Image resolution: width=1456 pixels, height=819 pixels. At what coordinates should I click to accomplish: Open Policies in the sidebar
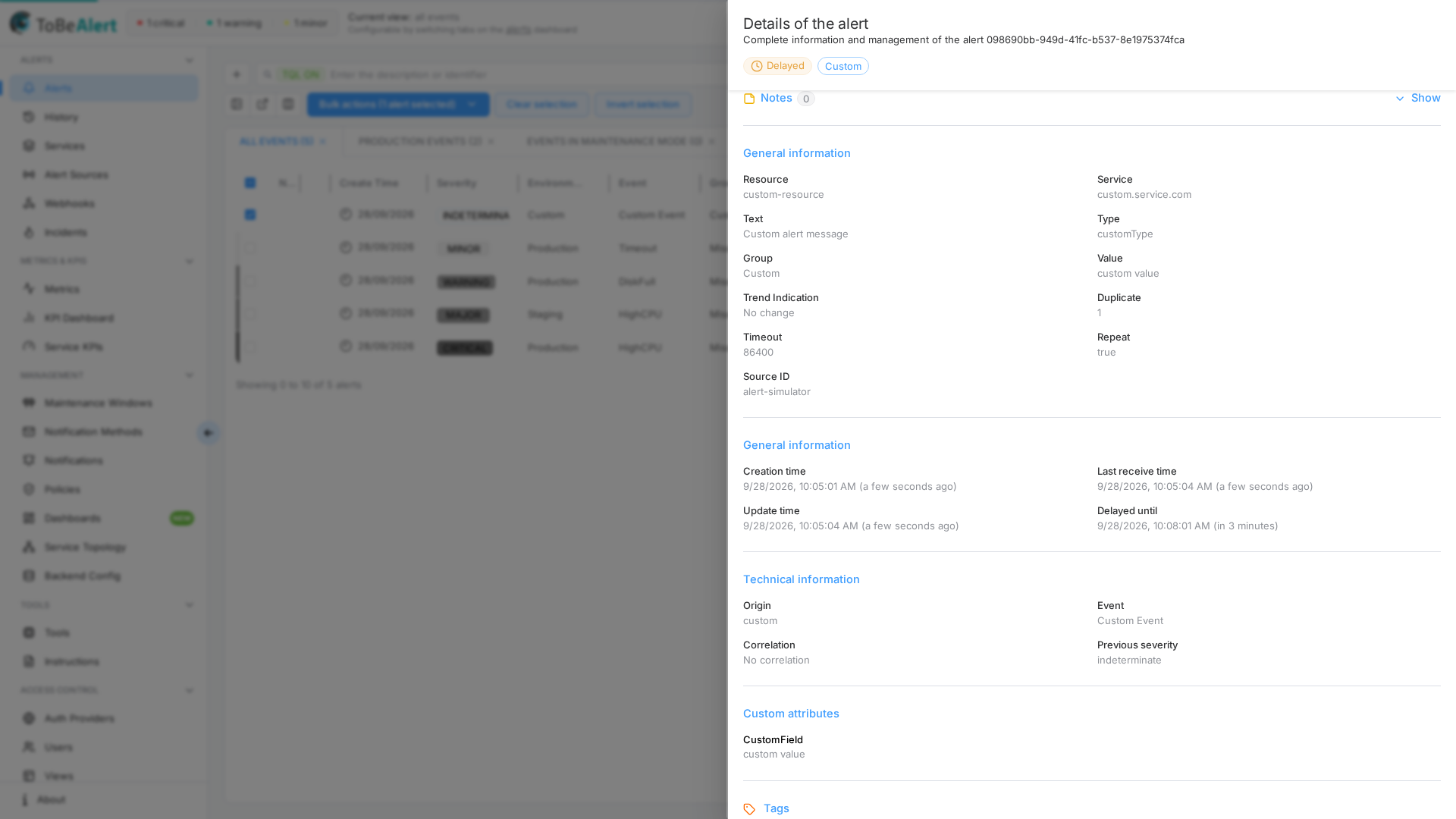[103, 489]
